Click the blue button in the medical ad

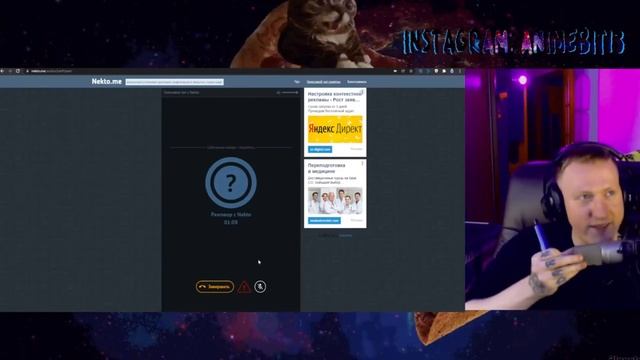(324, 220)
